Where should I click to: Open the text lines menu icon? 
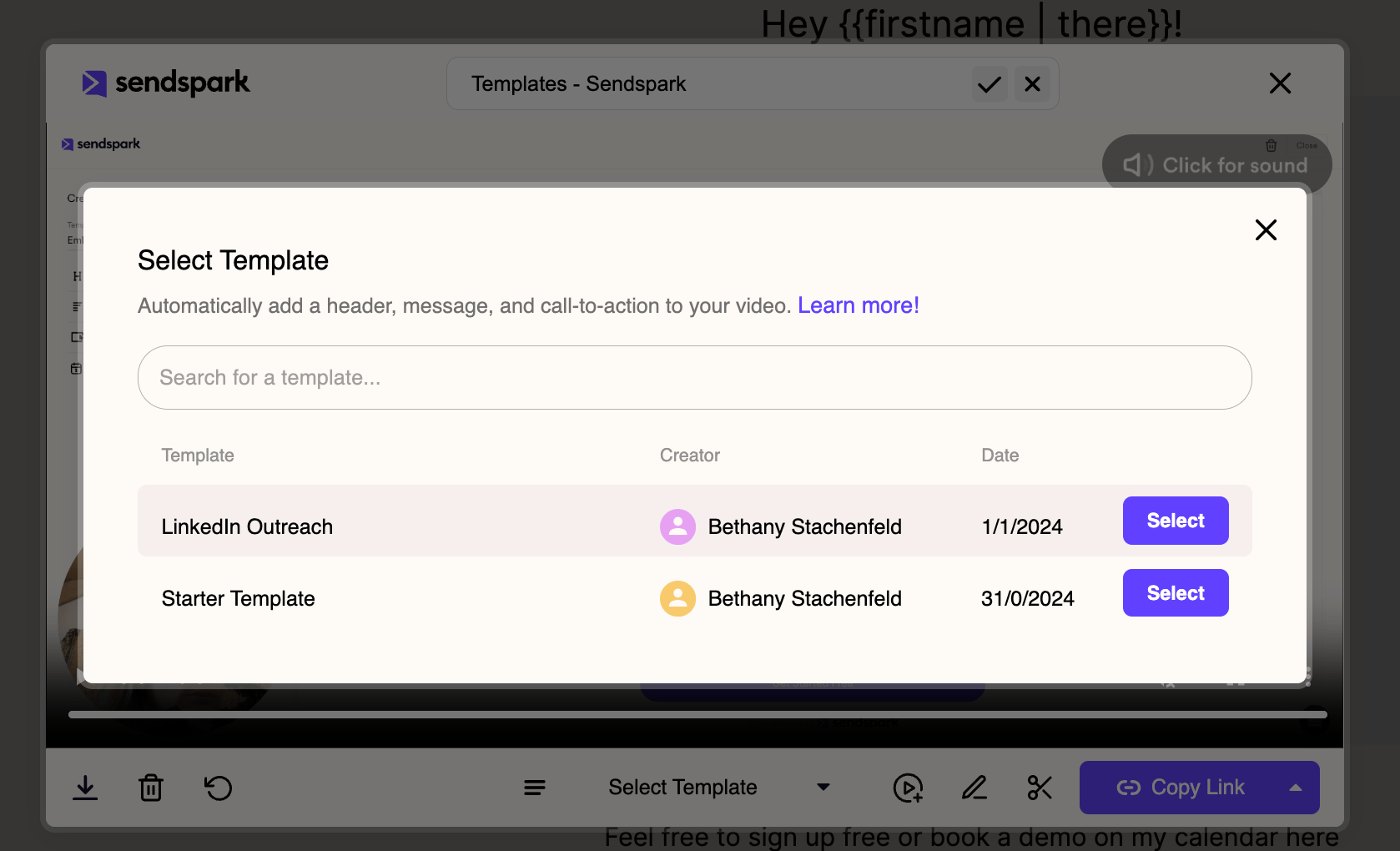point(535,788)
